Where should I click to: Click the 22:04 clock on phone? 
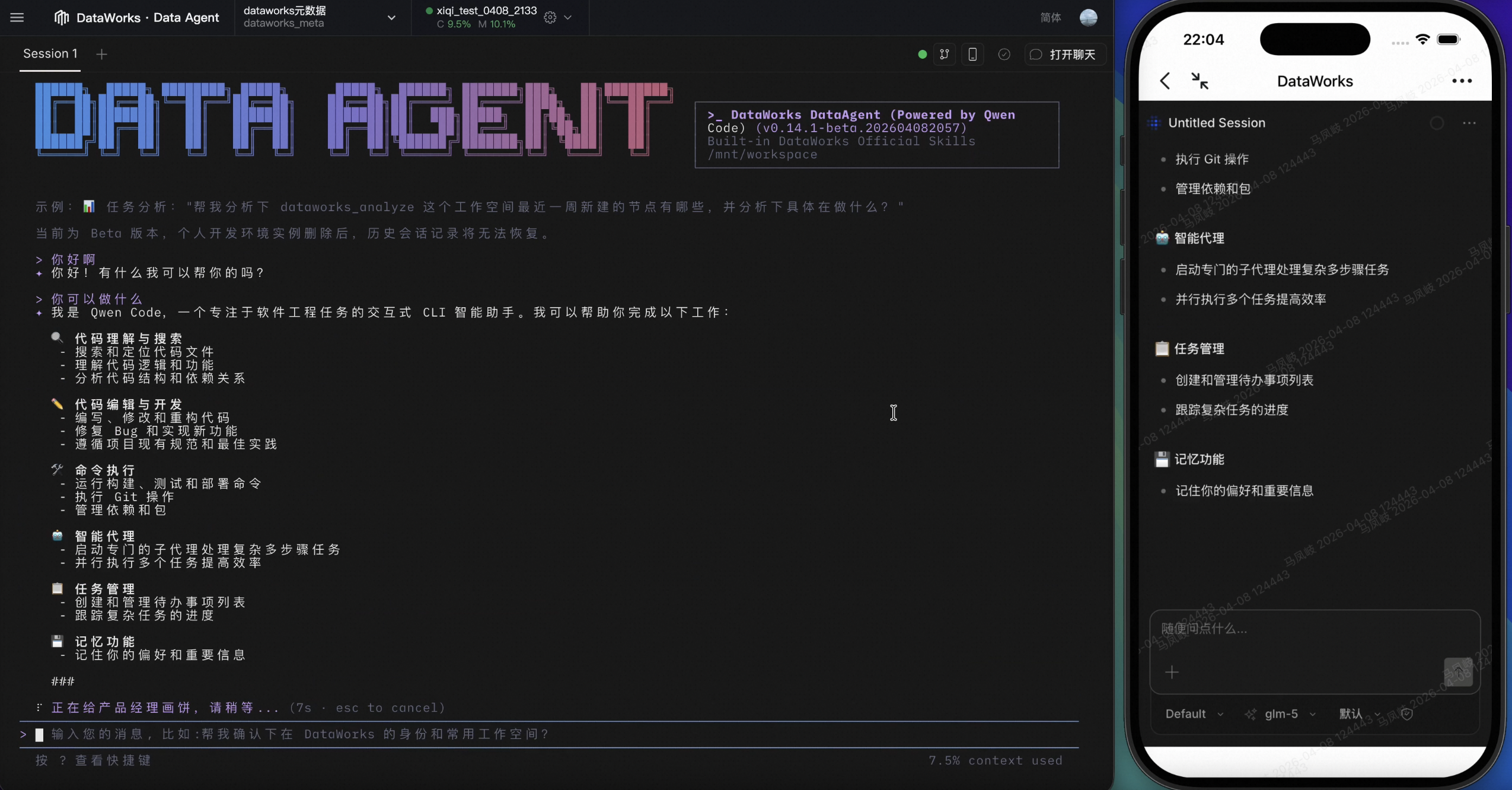[1203, 39]
